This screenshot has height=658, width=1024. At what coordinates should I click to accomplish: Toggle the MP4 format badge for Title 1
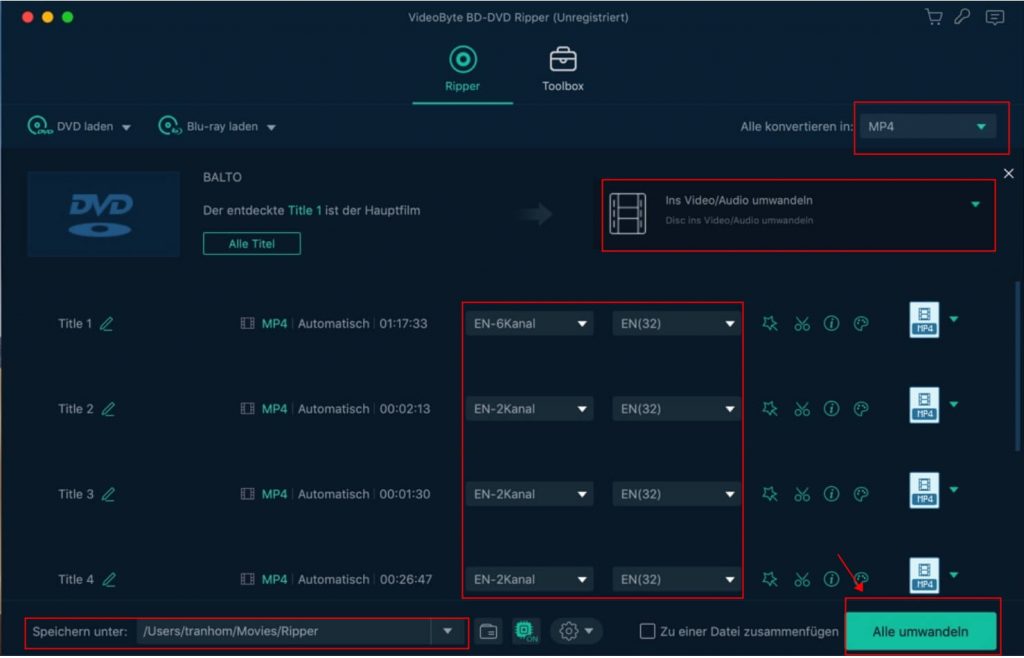(x=924, y=320)
